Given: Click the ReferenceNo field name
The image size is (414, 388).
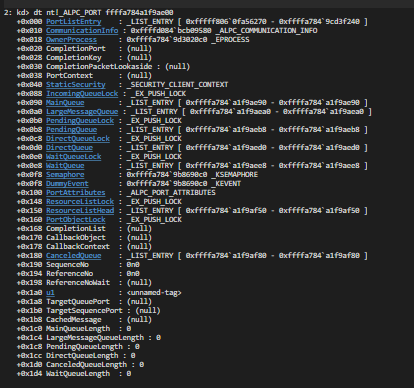Looking at the screenshot, I should click(x=69, y=274).
